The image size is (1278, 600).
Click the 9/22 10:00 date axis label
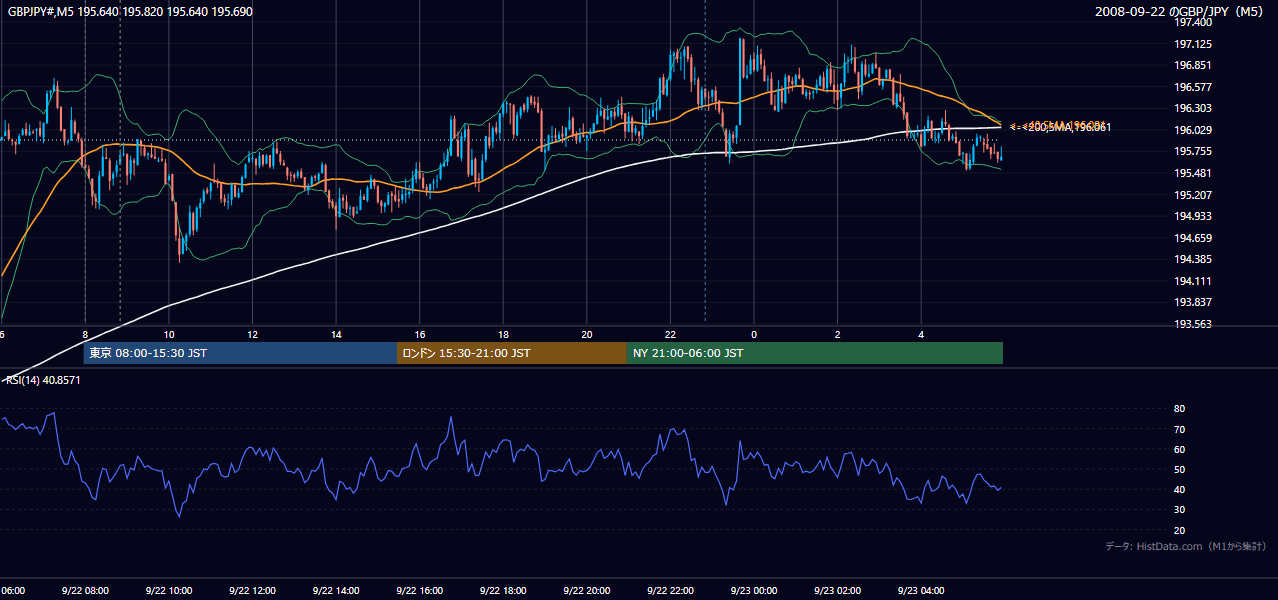click(x=168, y=590)
